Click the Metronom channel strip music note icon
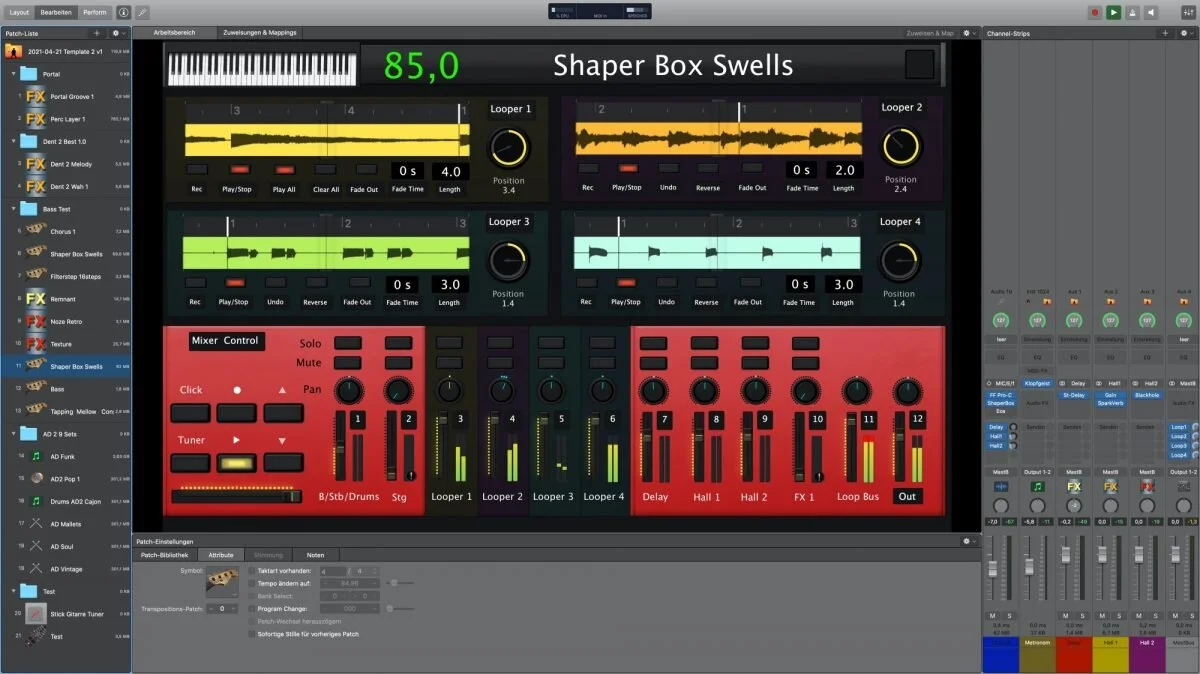1200x674 pixels. [1037, 486]
